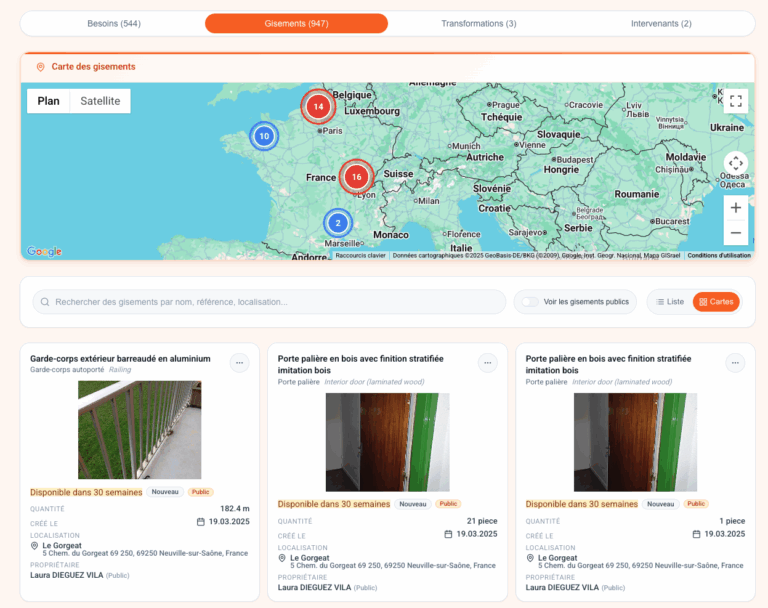Click the red cluster marker labeled 14
768x608 pixels.
point(318,105)
